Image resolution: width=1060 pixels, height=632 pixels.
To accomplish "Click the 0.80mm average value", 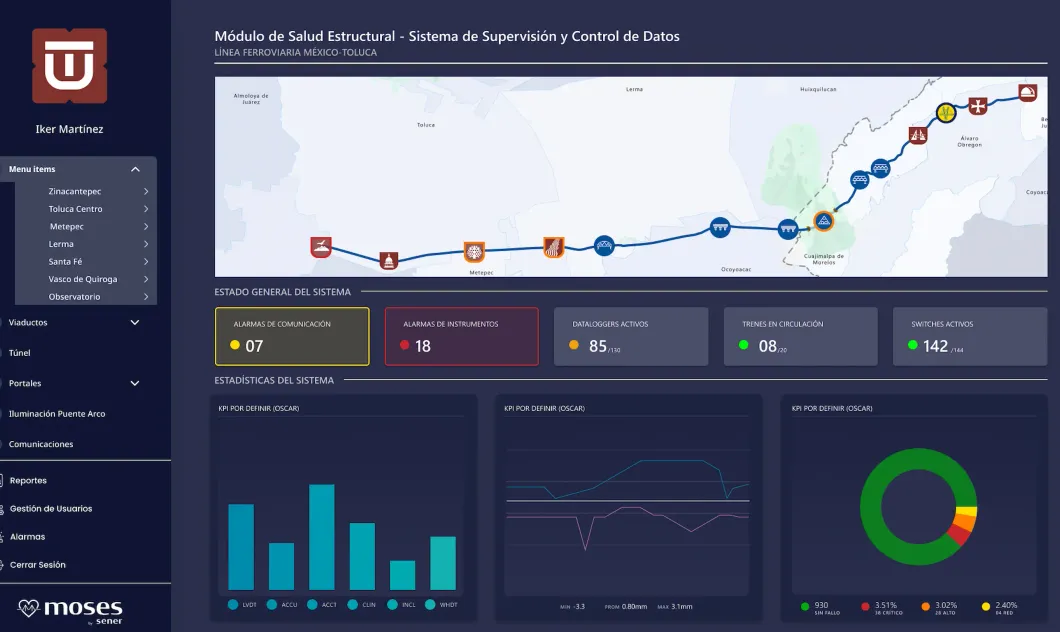I will click(634, 606).
